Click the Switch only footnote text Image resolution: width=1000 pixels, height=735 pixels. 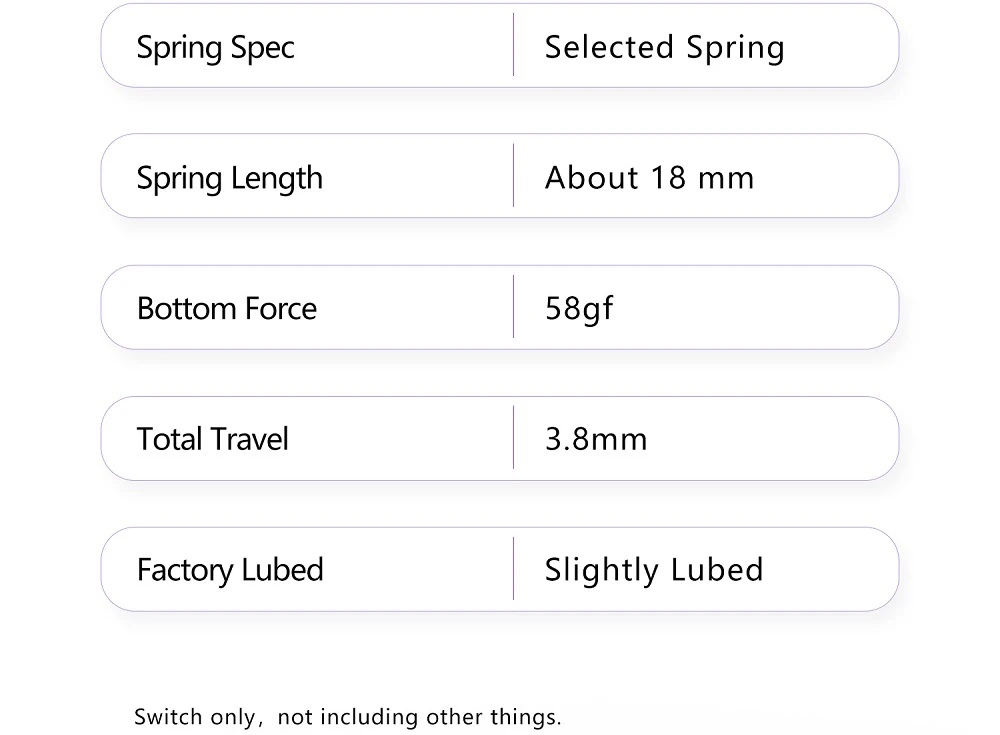(x=347, y=717)
